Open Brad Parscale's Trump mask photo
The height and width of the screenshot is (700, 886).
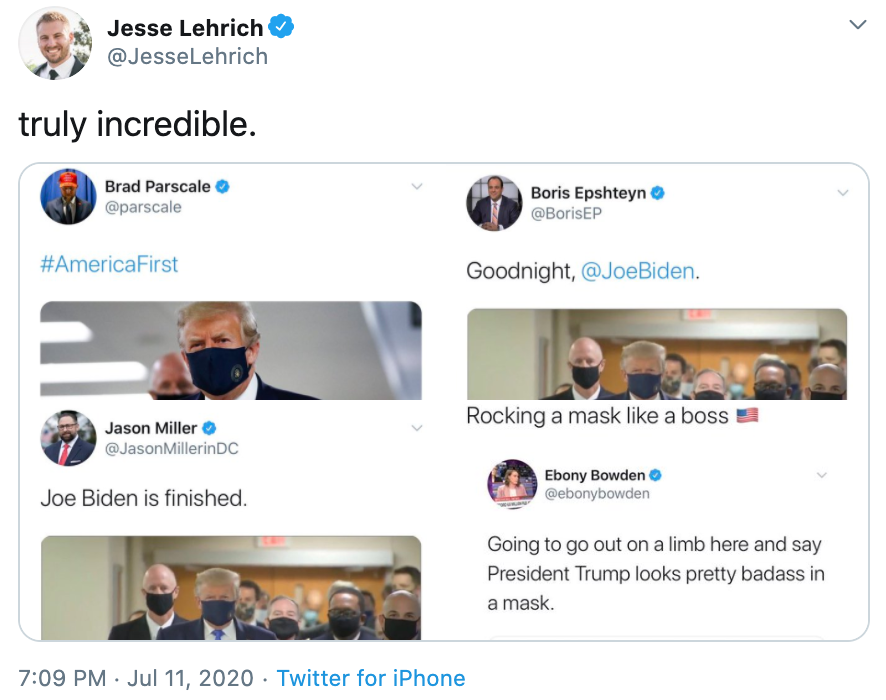pos(231,350)
